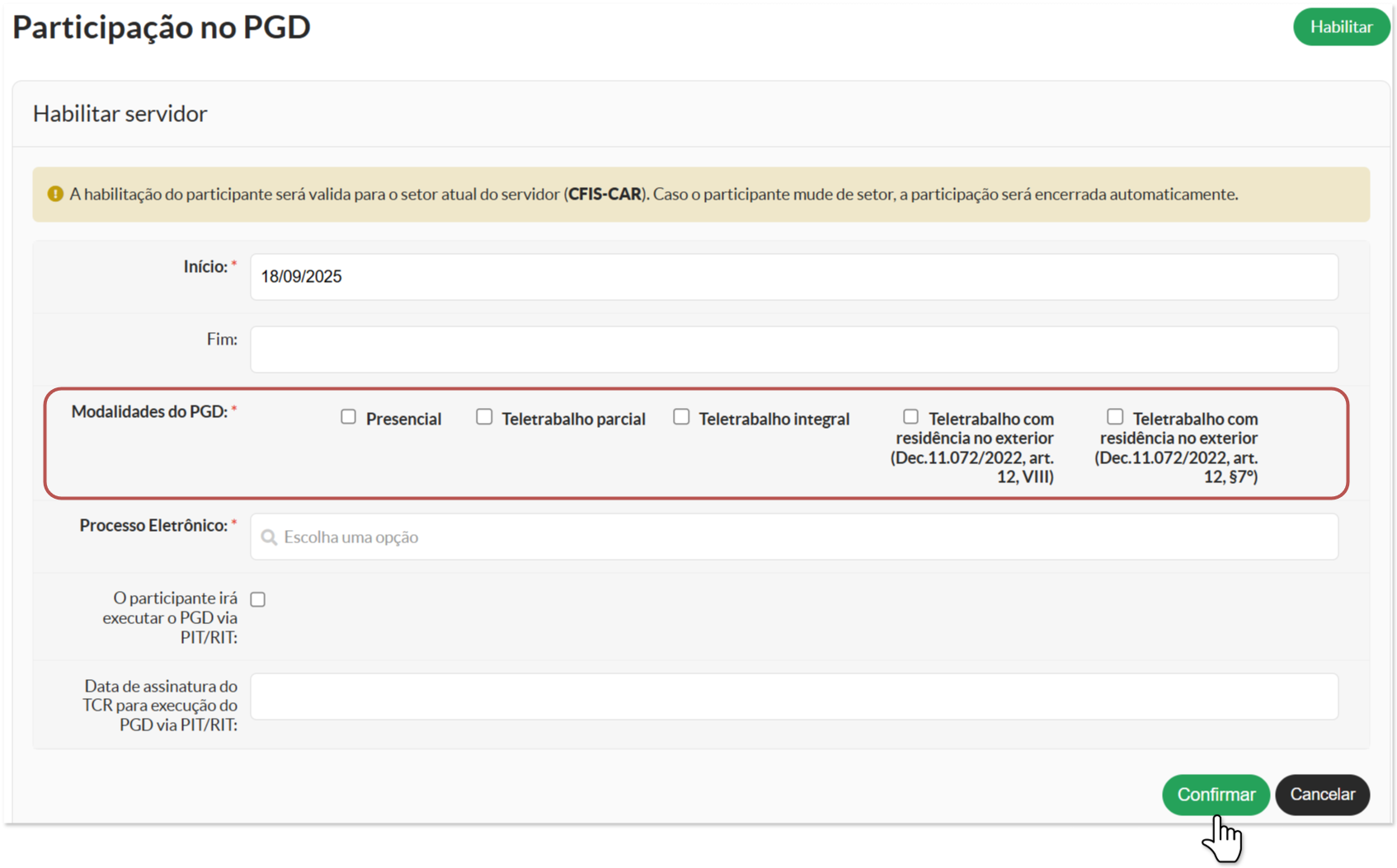Select Teletrabalho exterior art. 12, §7º checkbox
The image size is (1397, 868).
pyautogui.click(x=1115, y=417)
